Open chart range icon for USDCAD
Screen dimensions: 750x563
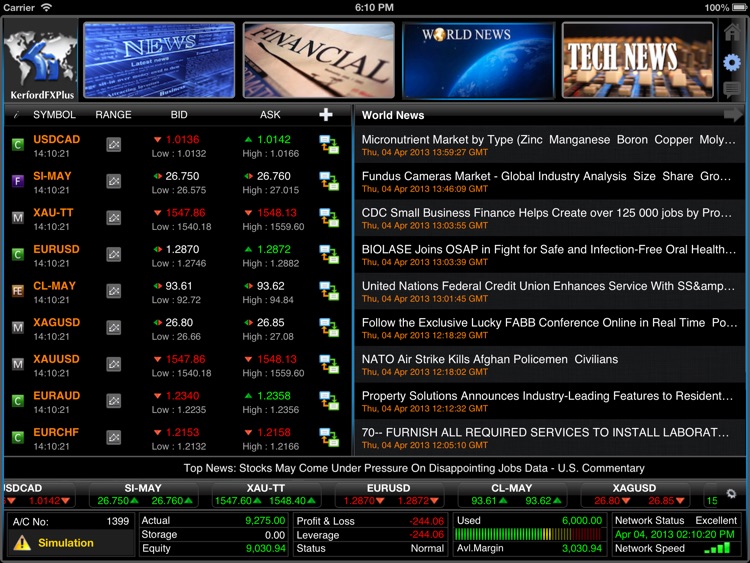(x=113, y=144)
